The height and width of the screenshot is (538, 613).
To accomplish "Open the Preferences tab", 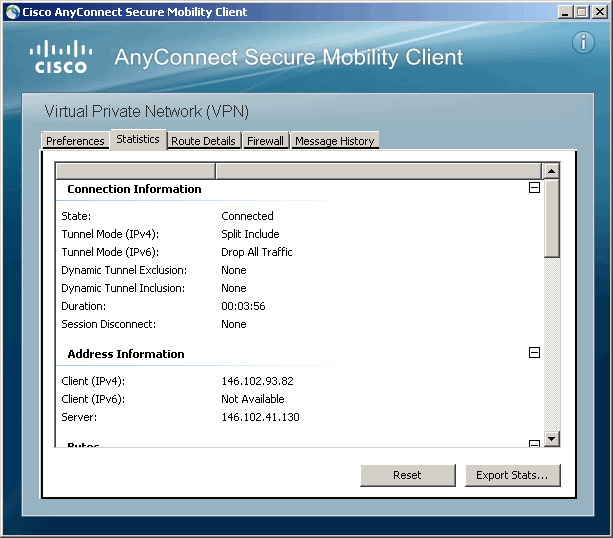I will (75, 141).
